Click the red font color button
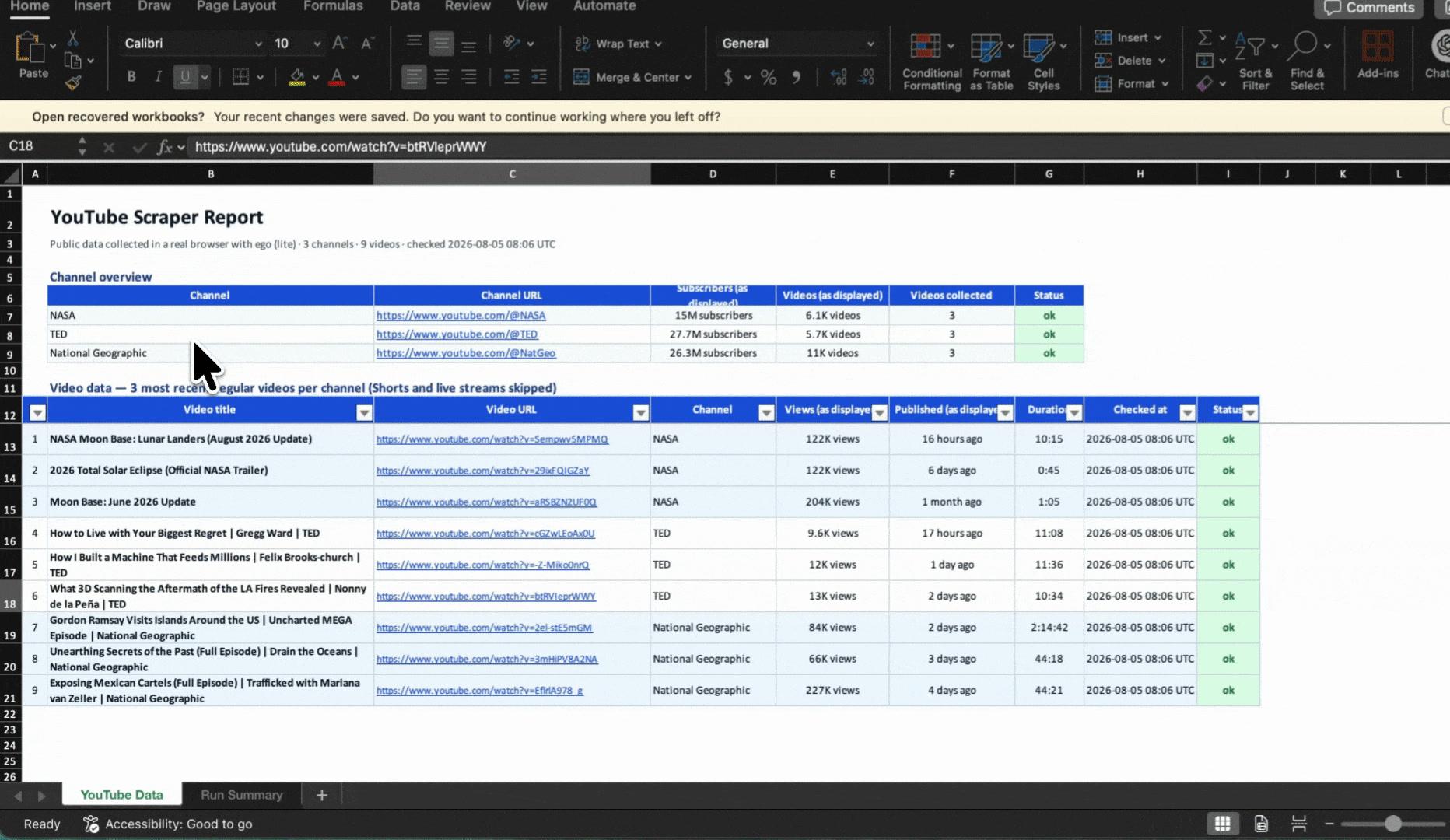The height and width of the screenshot is (840, 1450). [x=337, y=77]
